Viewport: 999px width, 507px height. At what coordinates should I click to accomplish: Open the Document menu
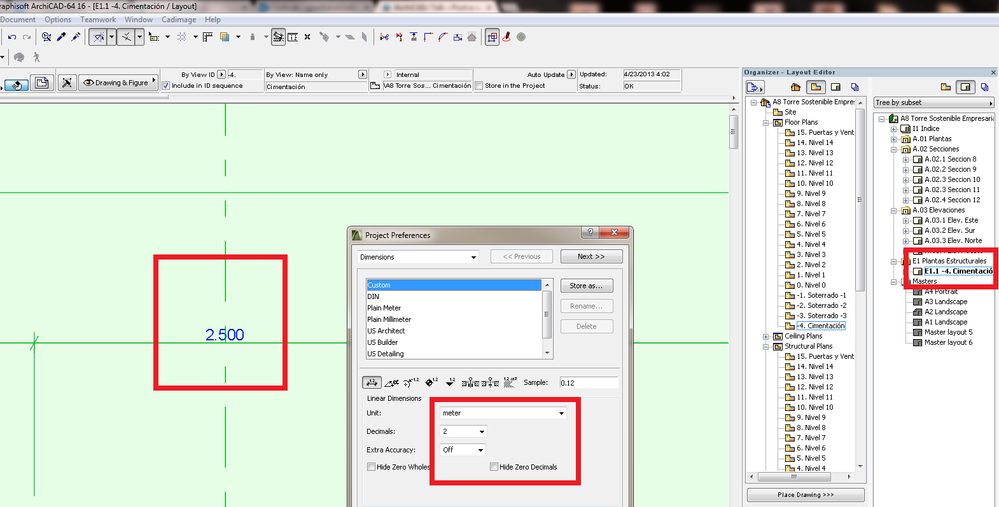[x=18, y=20]
